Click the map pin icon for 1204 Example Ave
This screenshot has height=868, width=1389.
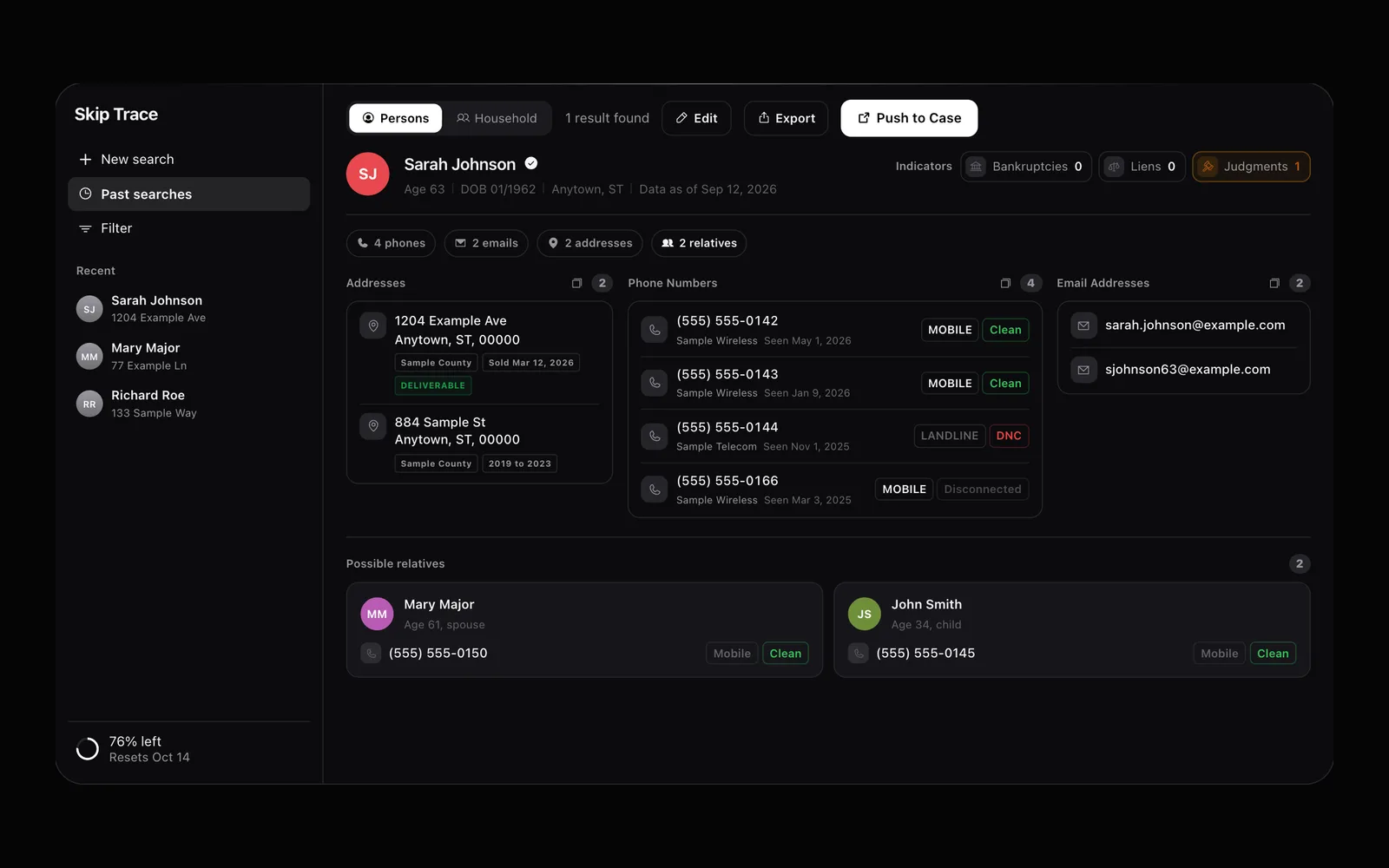click(373, 325)
